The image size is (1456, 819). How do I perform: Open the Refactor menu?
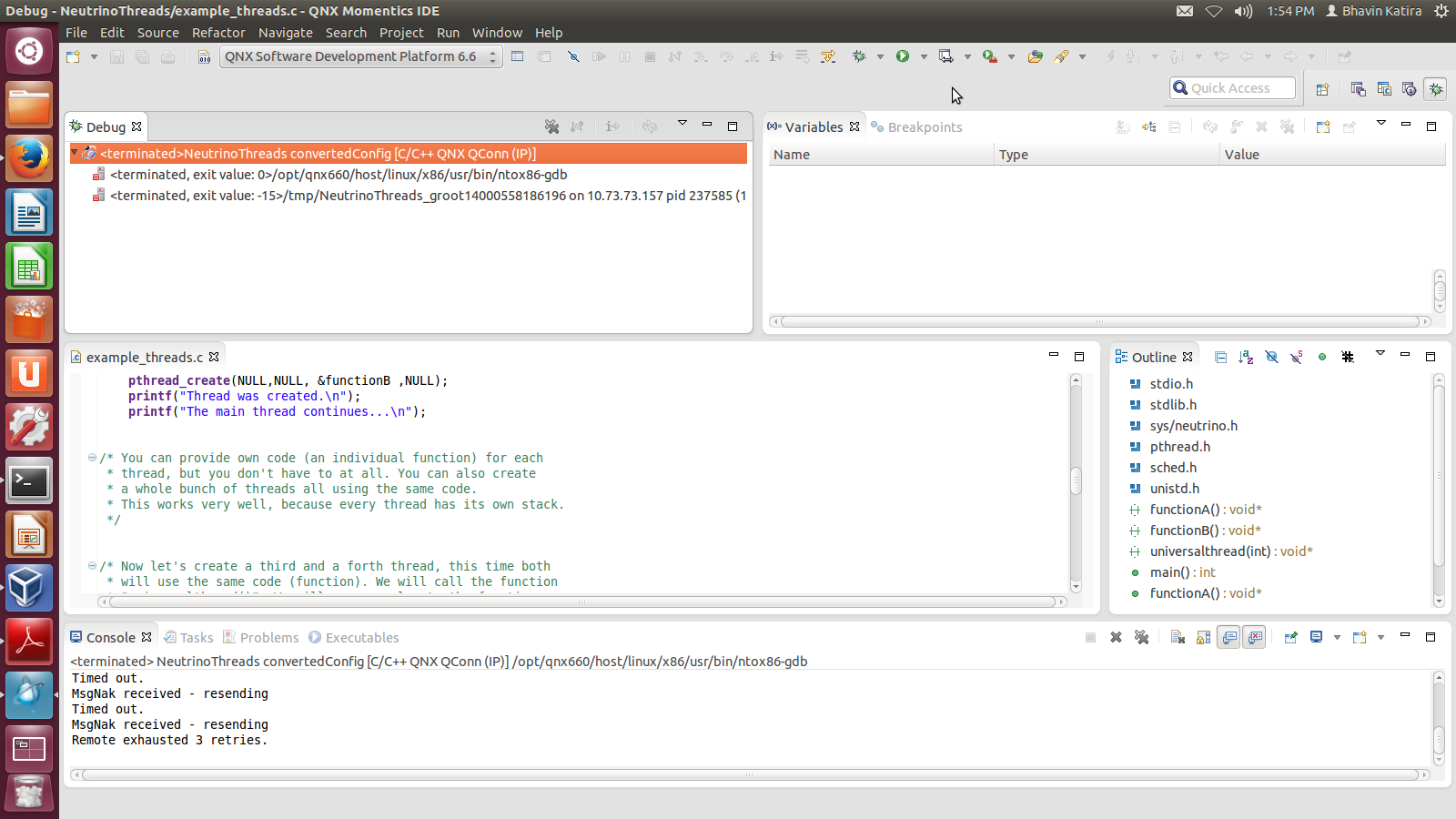[x=217, y=33]
